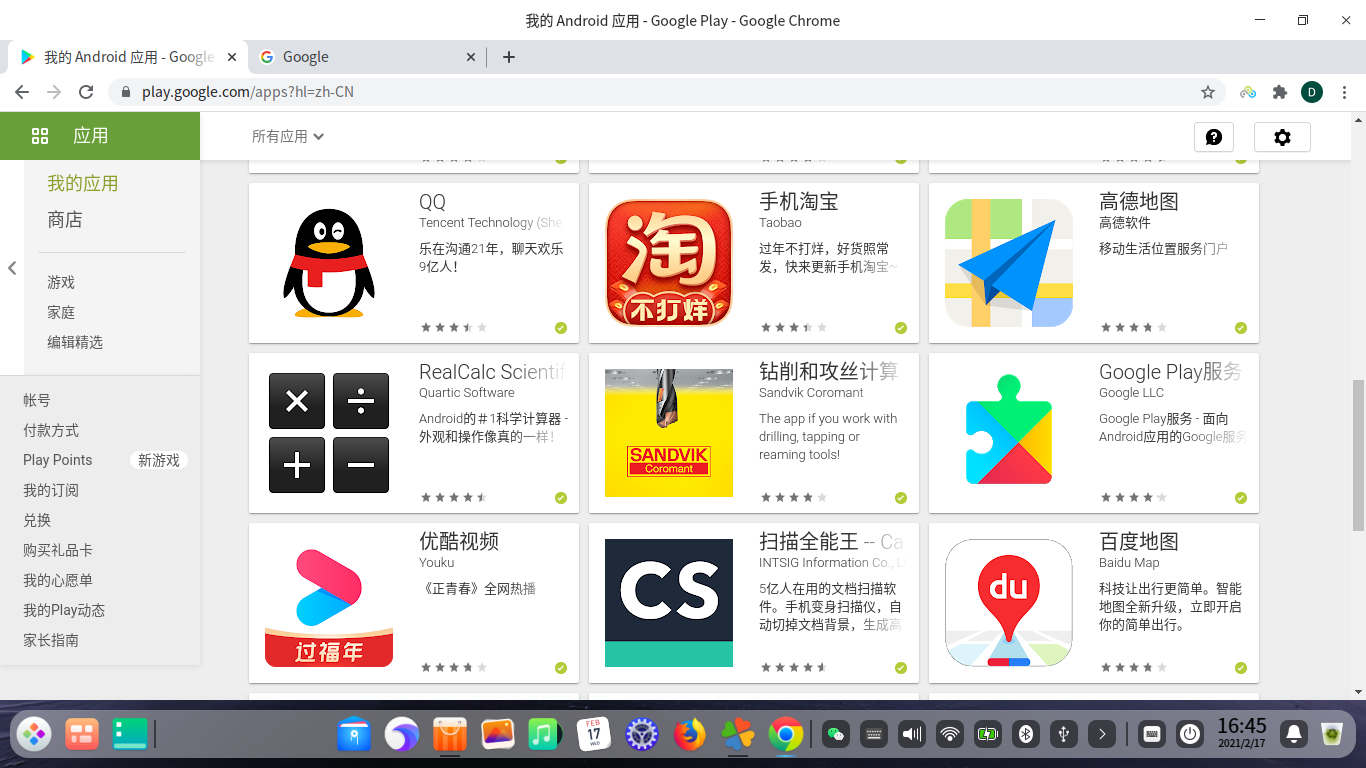Open 付款方式 in the sidebar
The height and width of the screenshot is (768, 1366).
coord(51,430)
